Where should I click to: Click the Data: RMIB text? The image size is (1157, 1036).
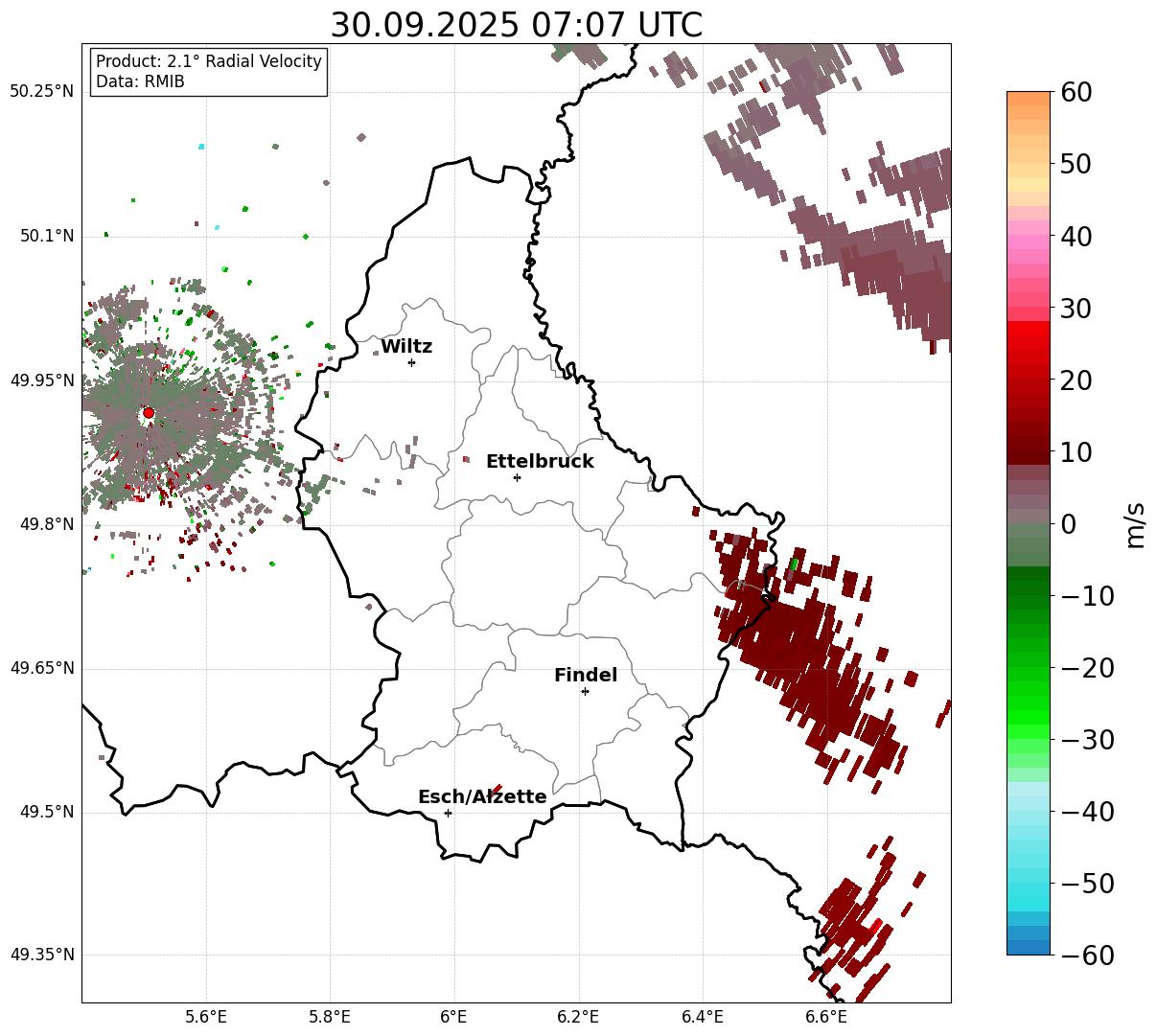(x=140, y=81)
